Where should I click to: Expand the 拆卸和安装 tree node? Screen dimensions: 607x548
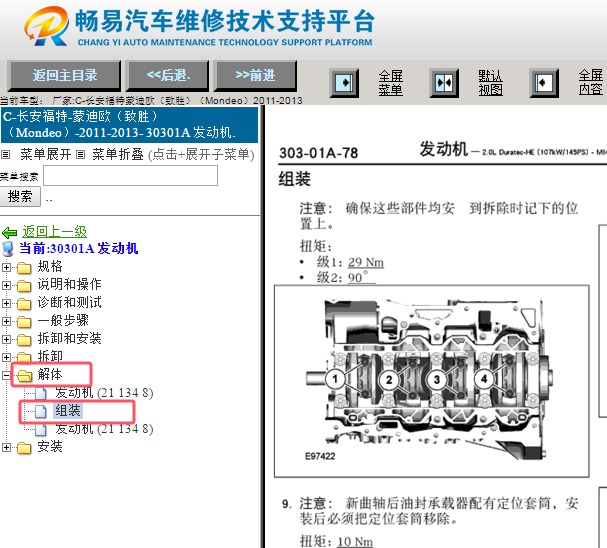point(6,339)
